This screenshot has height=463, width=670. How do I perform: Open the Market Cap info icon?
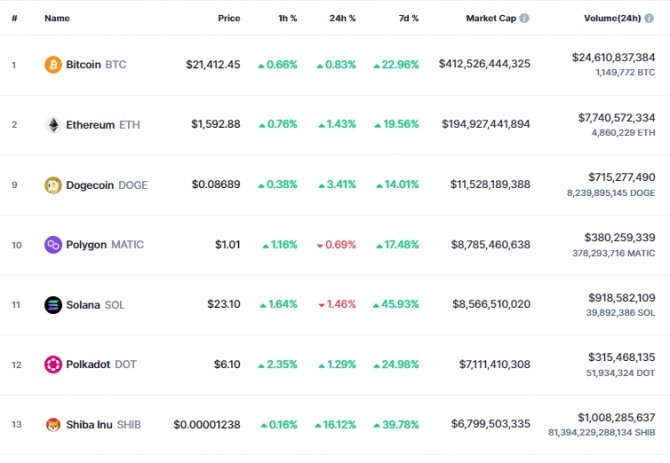(x=524, y=18)
